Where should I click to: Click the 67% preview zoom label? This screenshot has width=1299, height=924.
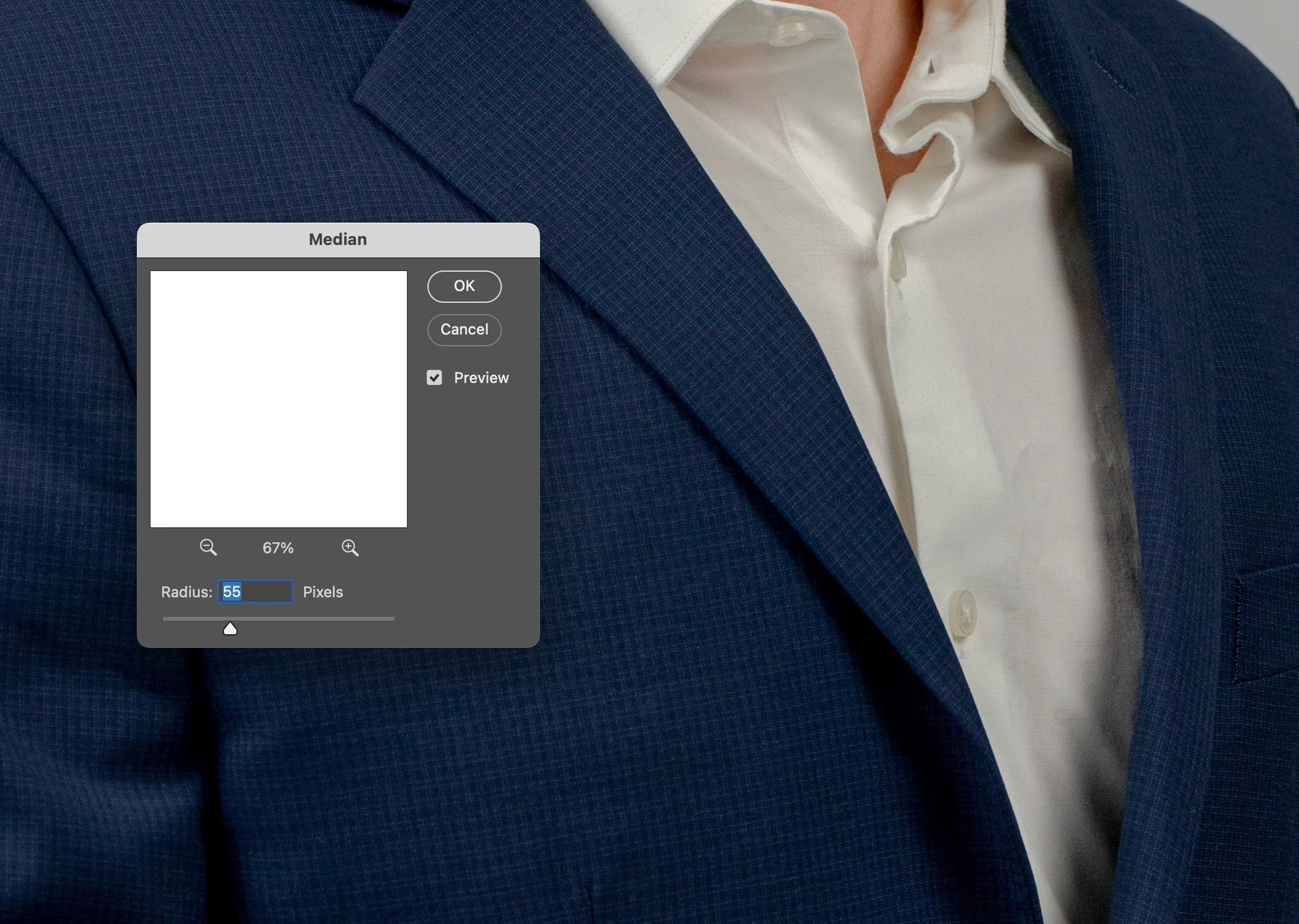[x=277, y=548]
